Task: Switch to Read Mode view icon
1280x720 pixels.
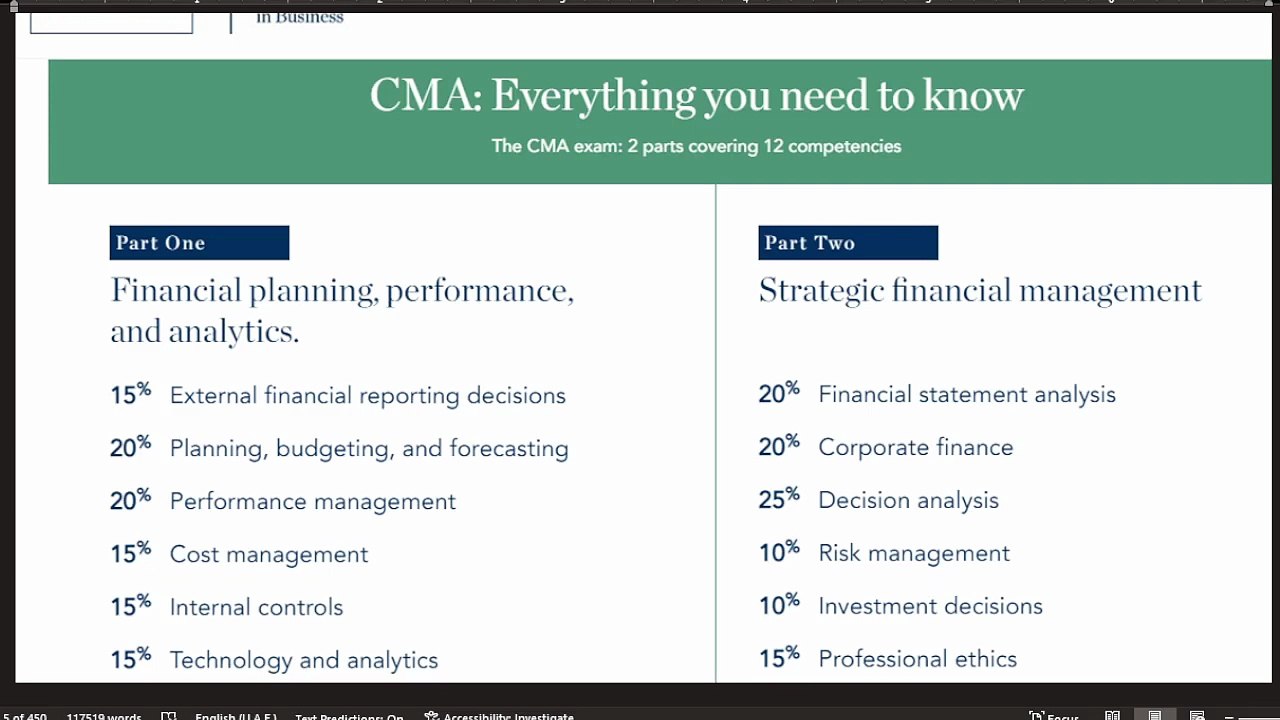Action: [x=1112, y=716]
